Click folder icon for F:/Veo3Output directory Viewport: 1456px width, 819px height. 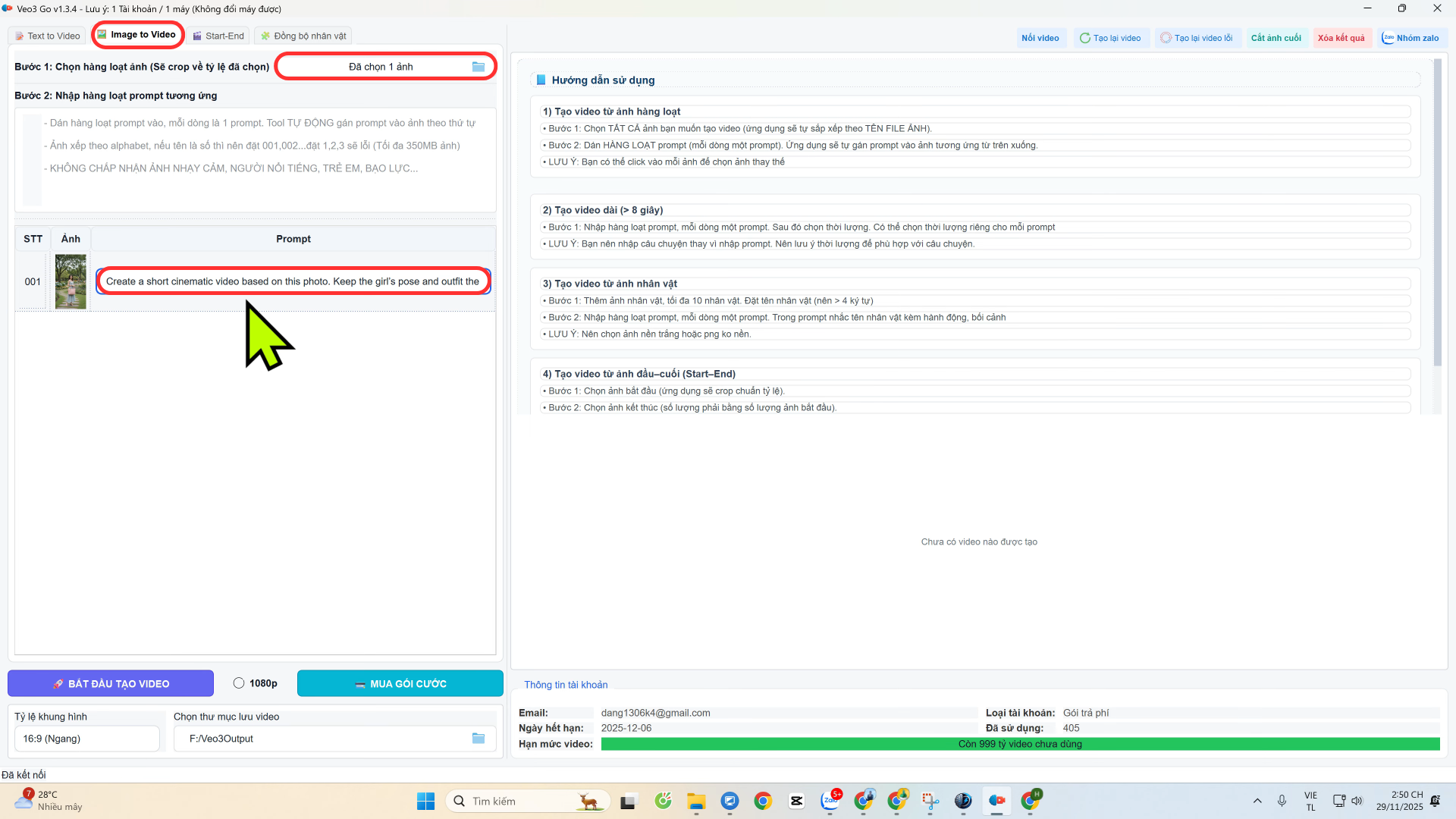coord(479,738)
